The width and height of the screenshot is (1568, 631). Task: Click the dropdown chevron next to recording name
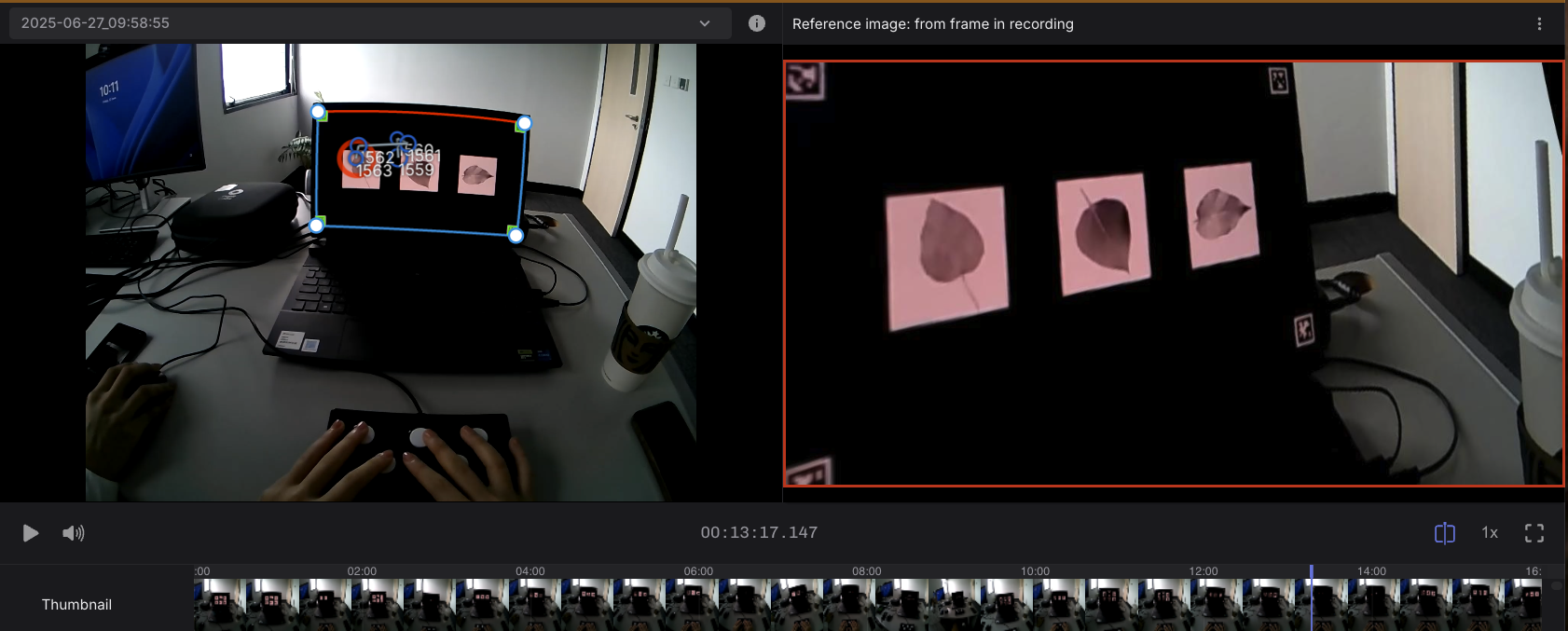point(705,23)
